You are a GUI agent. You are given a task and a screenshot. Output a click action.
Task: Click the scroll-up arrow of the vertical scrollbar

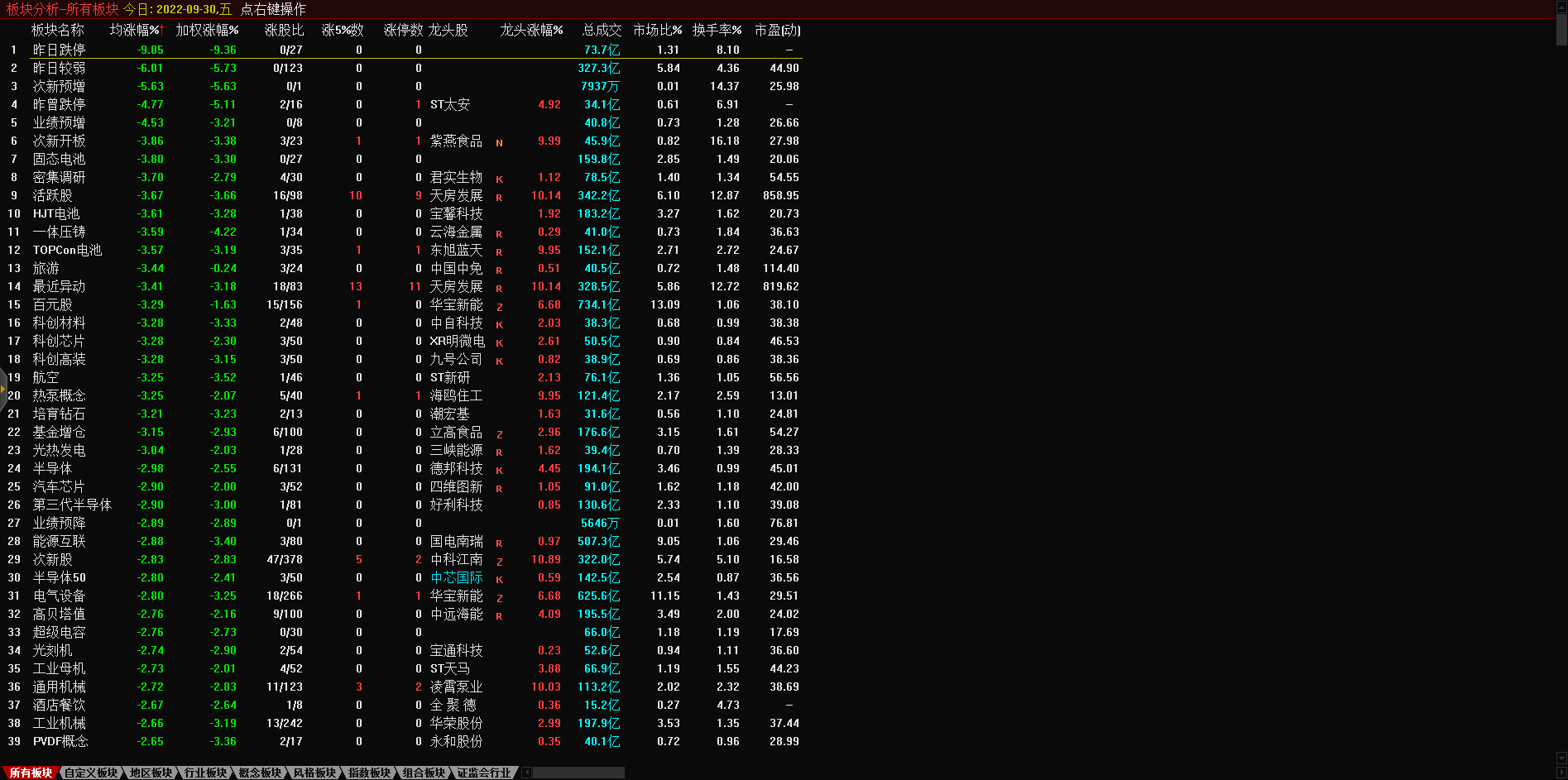pyautogui.click(x=1561, y=7)
